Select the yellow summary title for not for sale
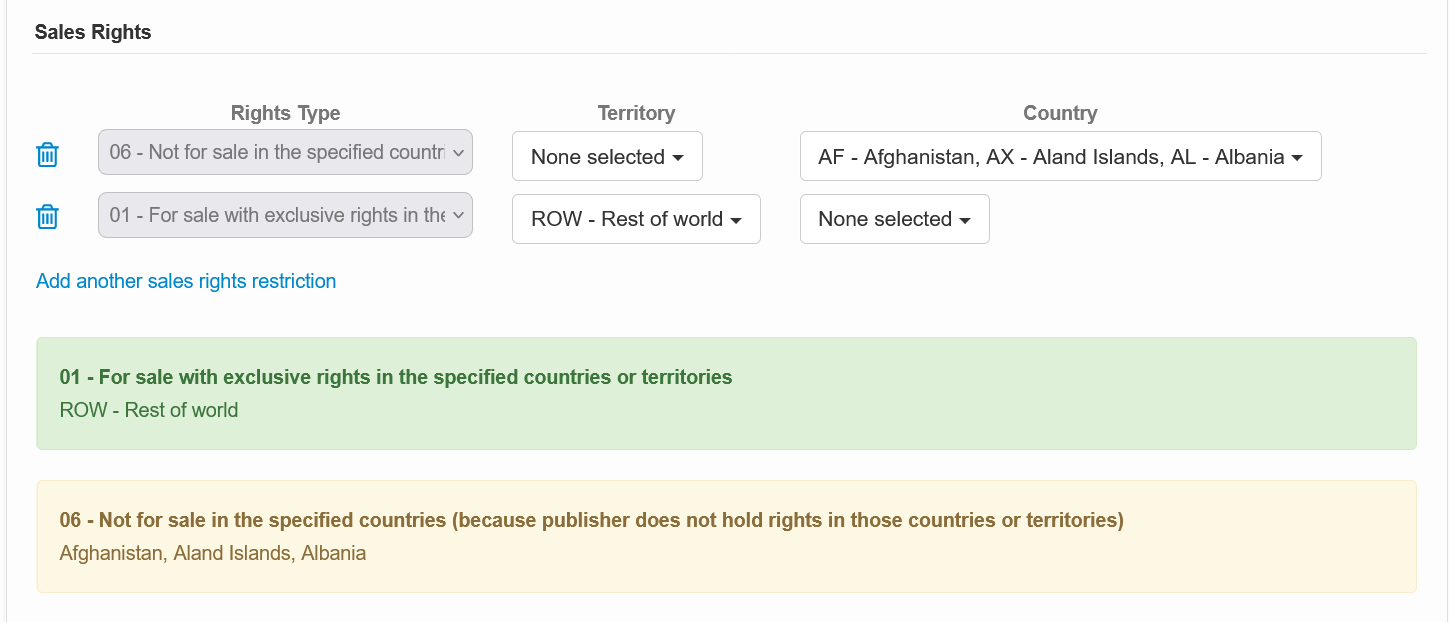The height and width of the screenshot is (622, 1449). coord(591,520)
